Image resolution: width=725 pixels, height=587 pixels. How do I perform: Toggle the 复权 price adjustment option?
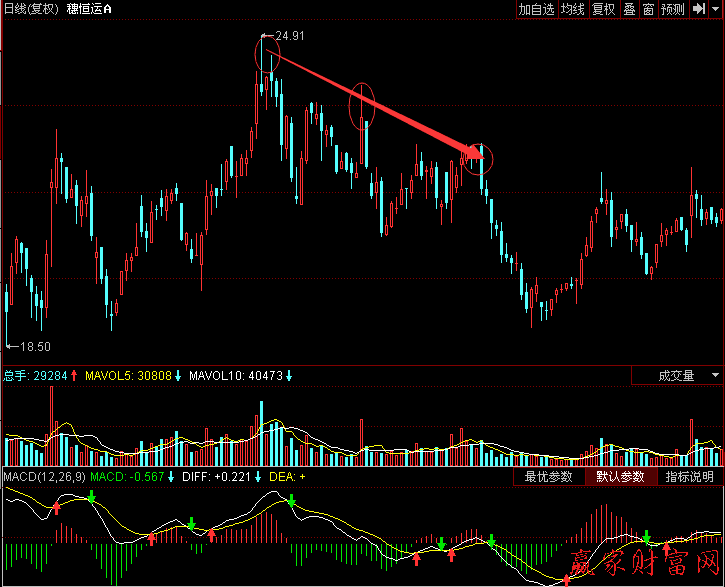coord(604,9)
